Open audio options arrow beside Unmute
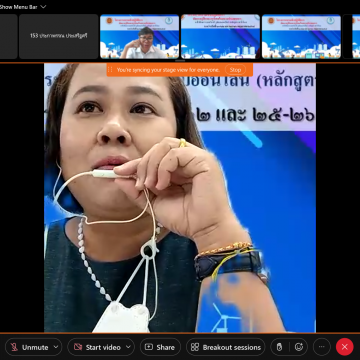360x360 pixels. (x=56, y=347)
